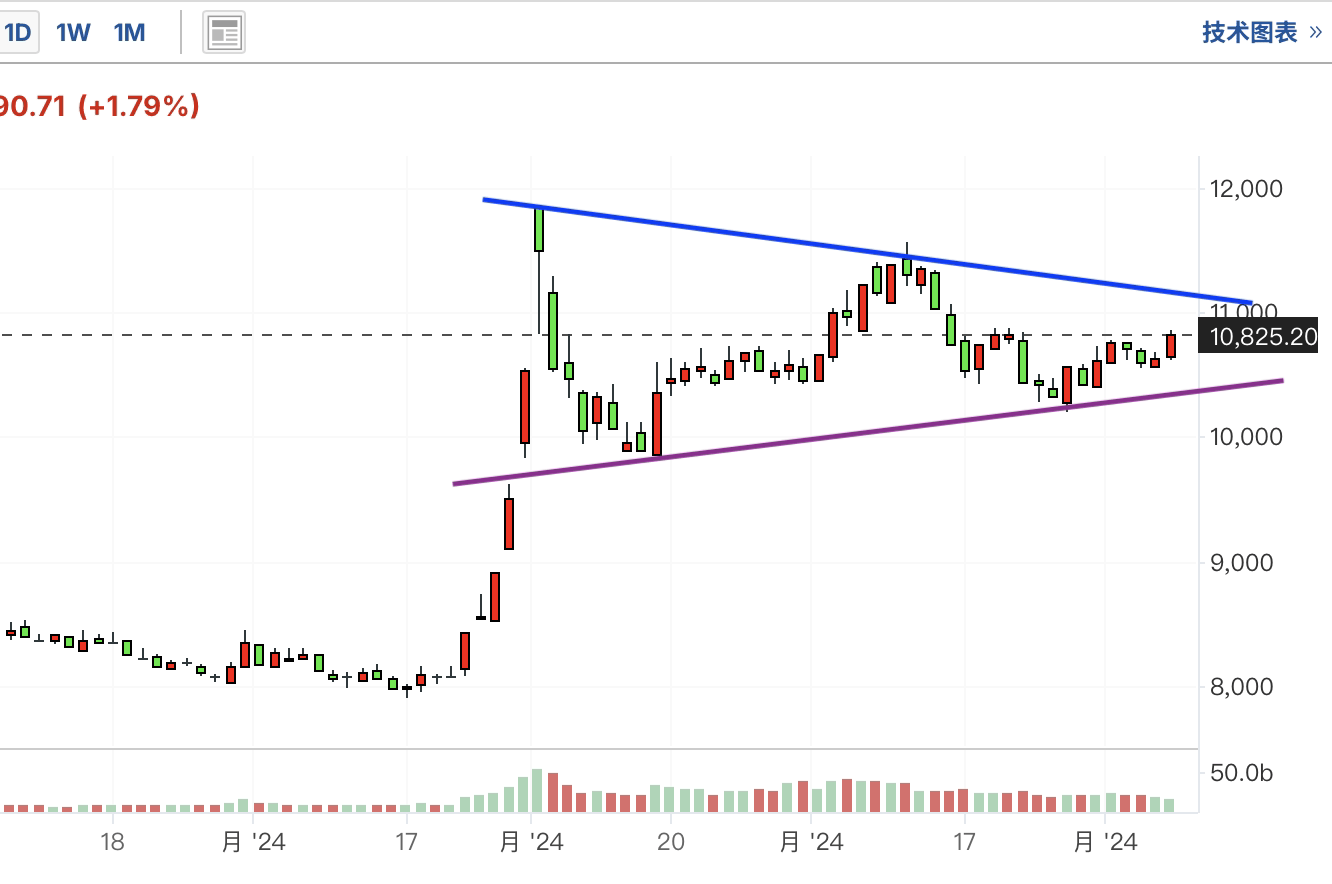Click the date label 18 on time axis
Image resolution: width=1332 pixels, height=884 pixels.
click(112, 842)
